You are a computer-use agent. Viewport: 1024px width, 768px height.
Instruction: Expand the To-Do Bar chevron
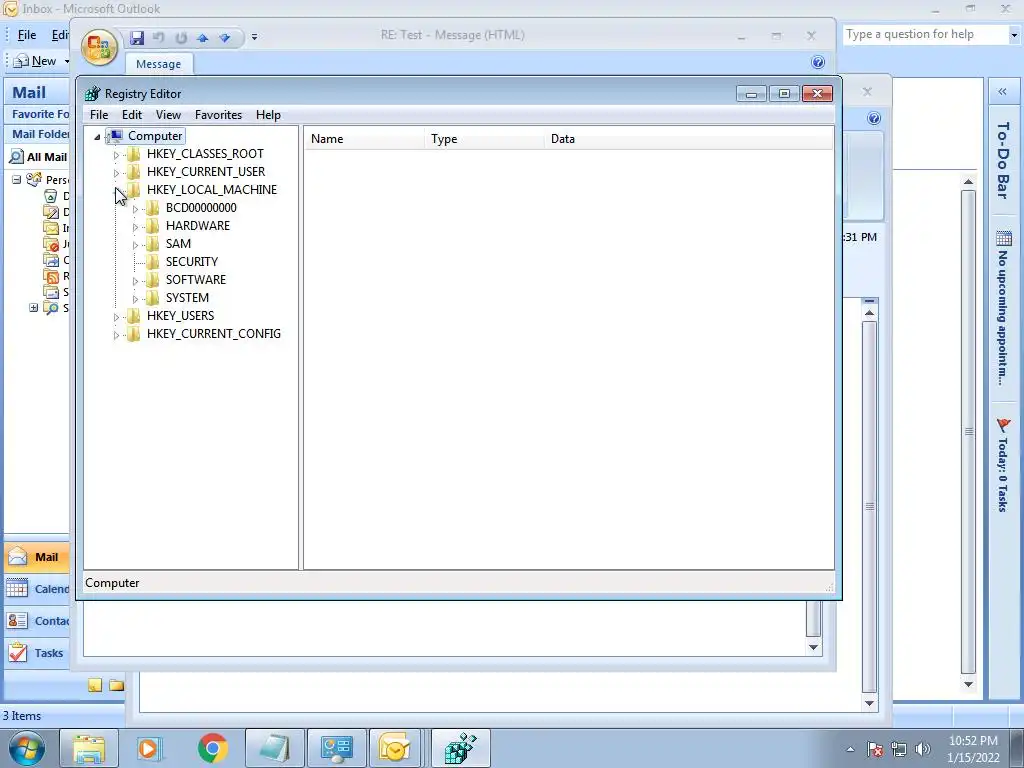click(1002, 92)
